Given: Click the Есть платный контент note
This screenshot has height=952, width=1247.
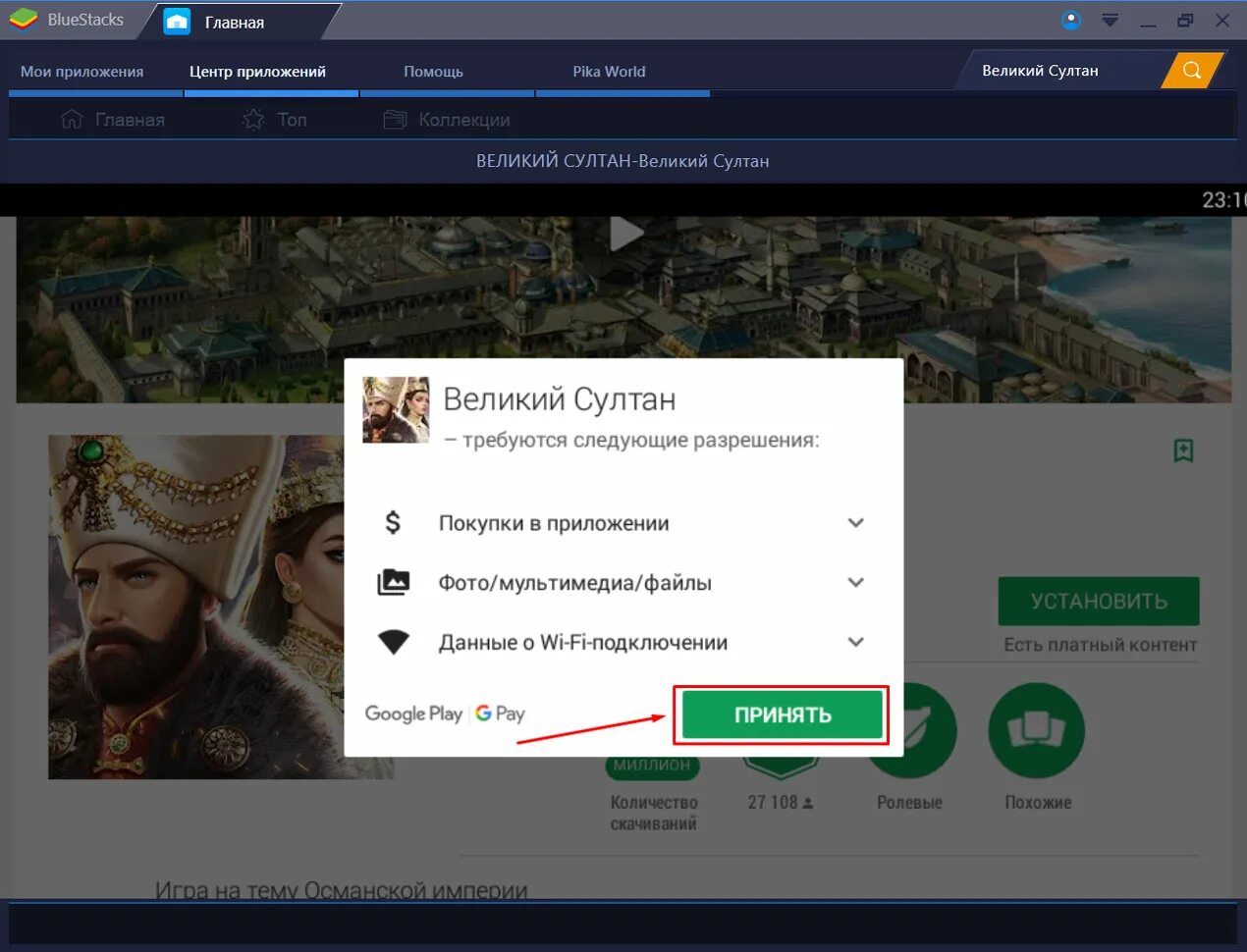Looking at the screenshot, I should point(1100,645).
